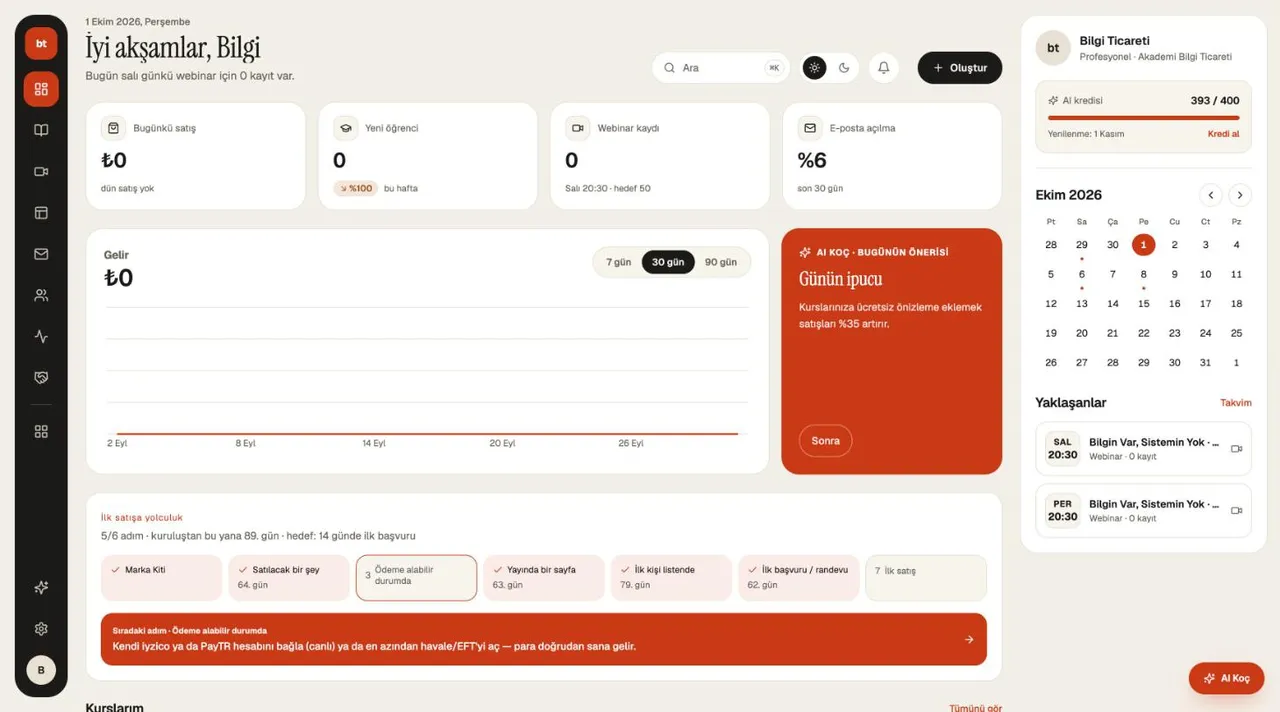Open the sparkle AI icon in sidebar
This screenshot has height=712, width=1280.
coord(41,588)
